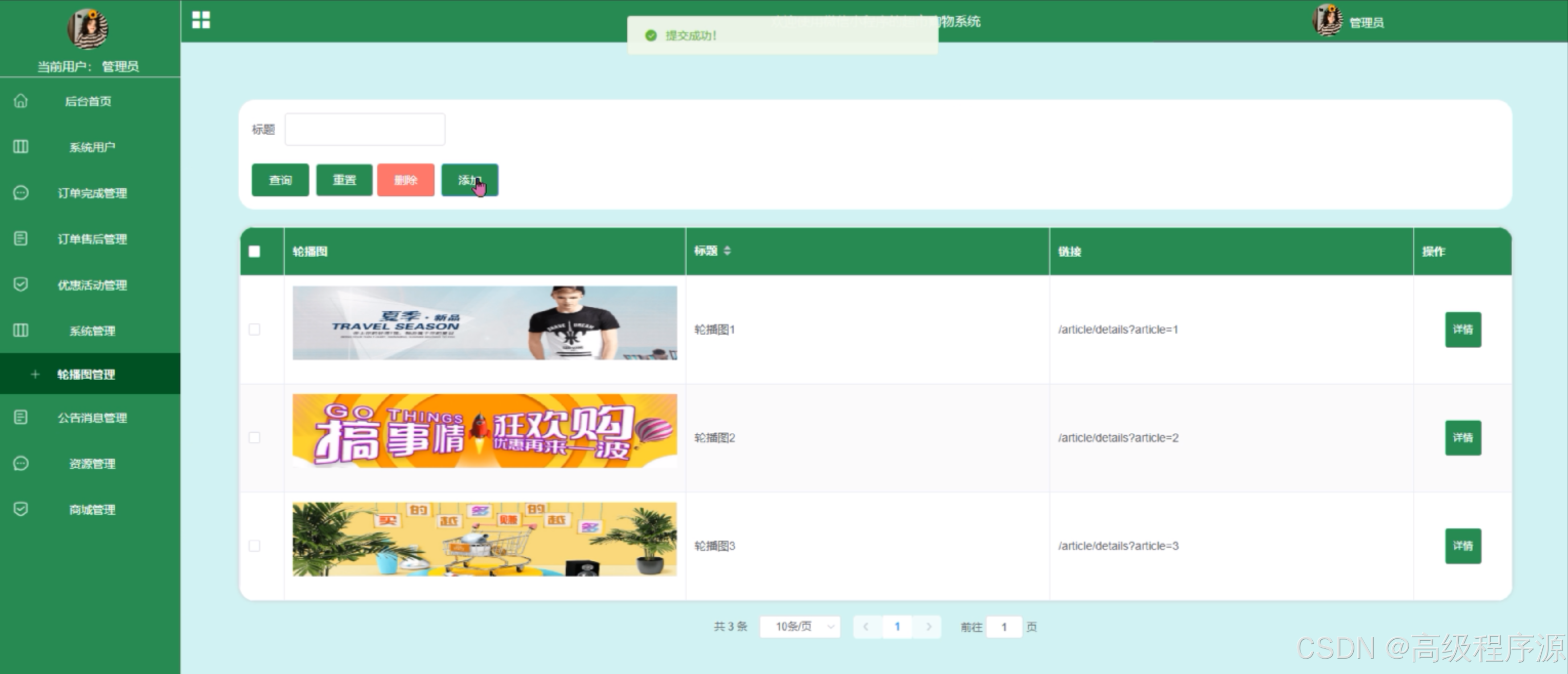Viewport: 1568px width, 674px height.
Task: Click the sort arrows in 标题 column header
Action: [727, 250]
